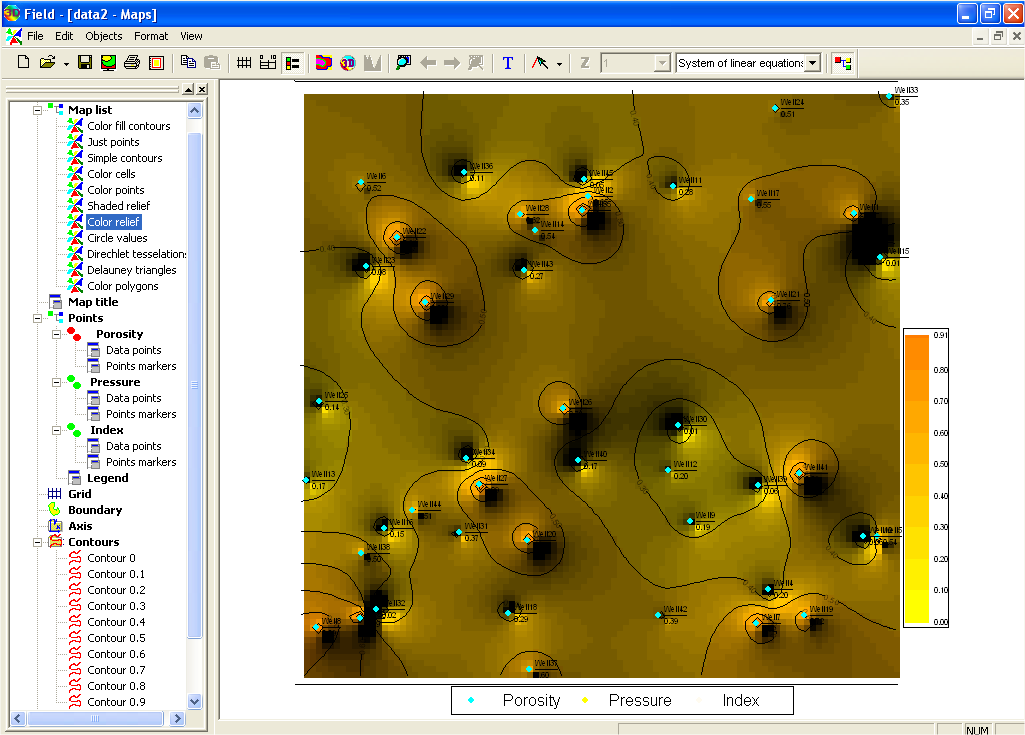Select Color polygons map item
This screenshot has height=735, width=1025.
pos(122,286)
